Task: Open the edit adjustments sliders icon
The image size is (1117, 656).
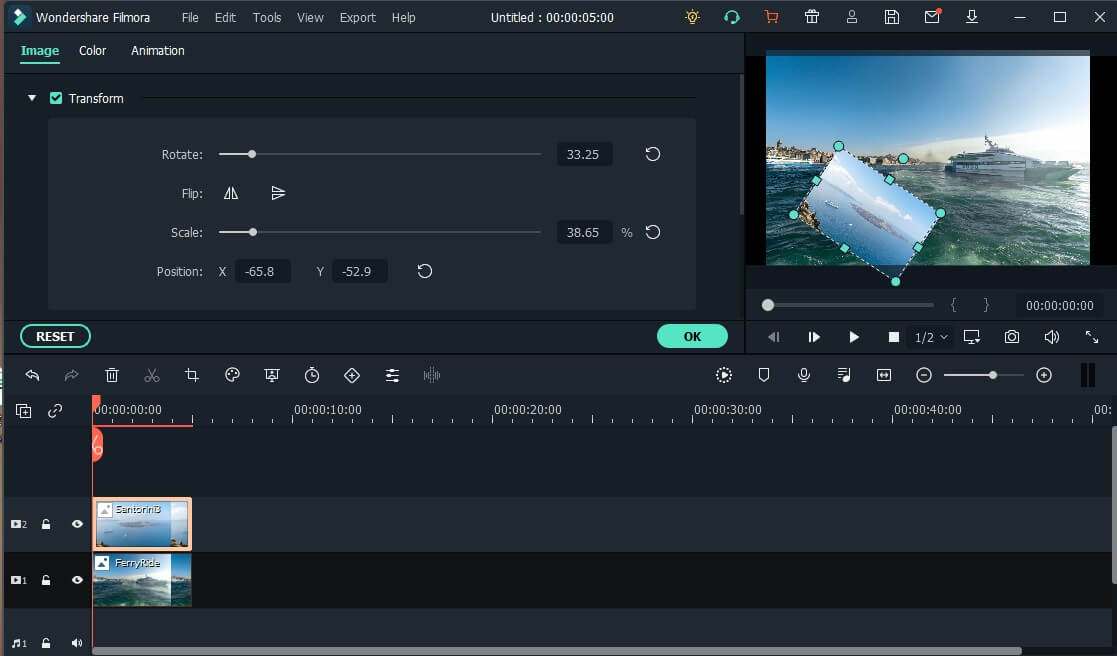Action: 392,375
